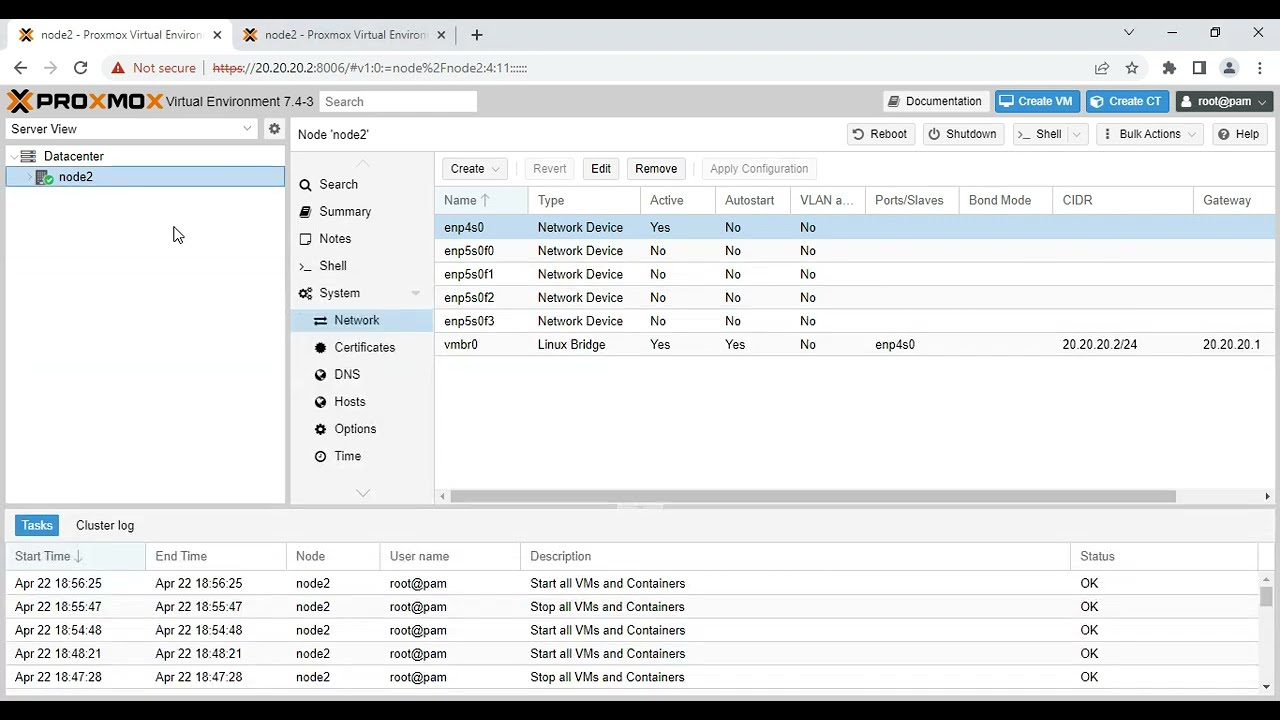Click Remove network device button
The height and width of the screenshot is (720, 1280).
(x=656, y=169)
